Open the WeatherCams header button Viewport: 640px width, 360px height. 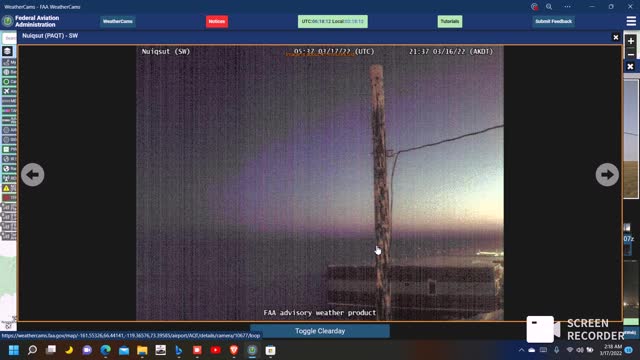(x=118, y=21)
